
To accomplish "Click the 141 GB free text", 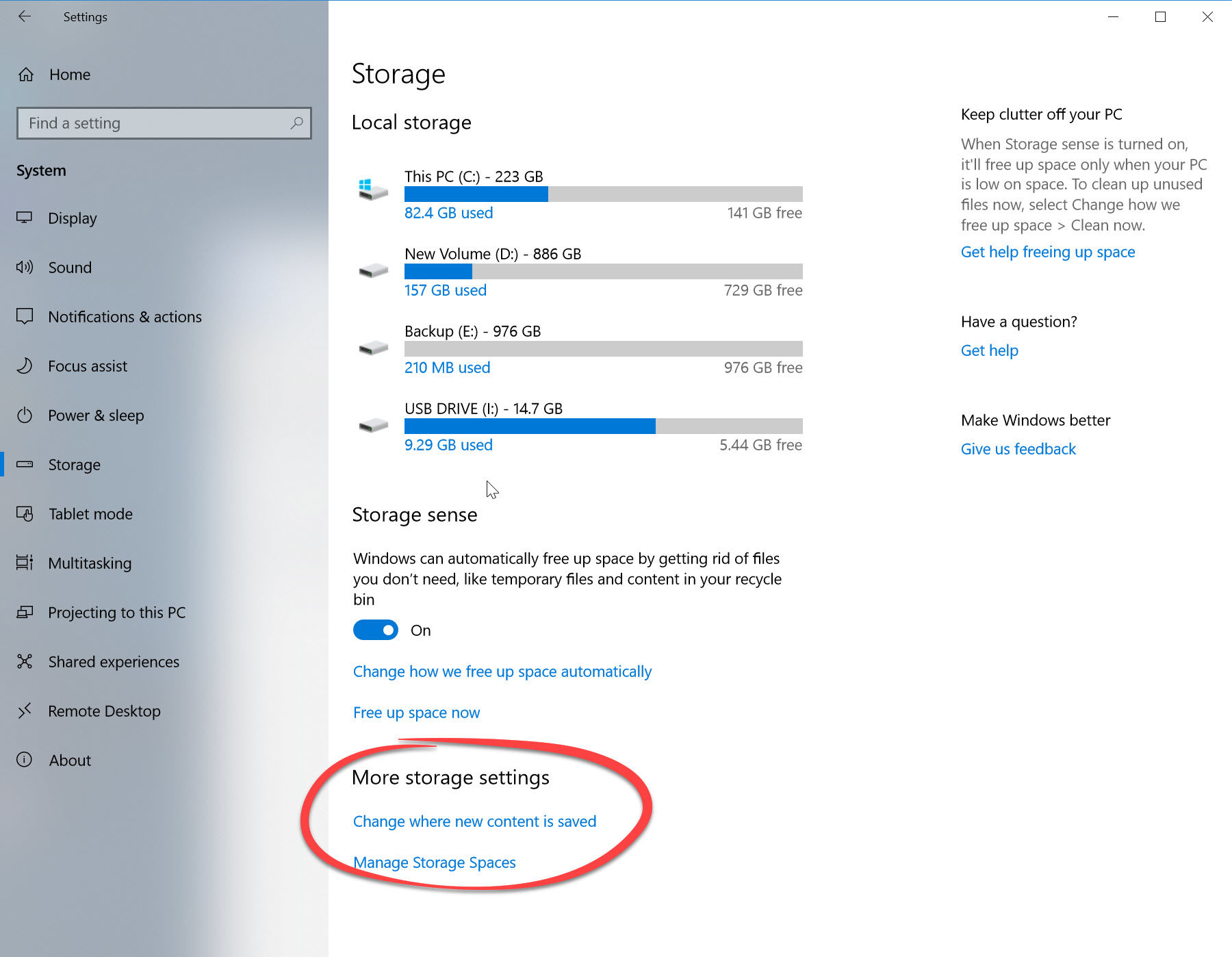I will coord(765,213).
